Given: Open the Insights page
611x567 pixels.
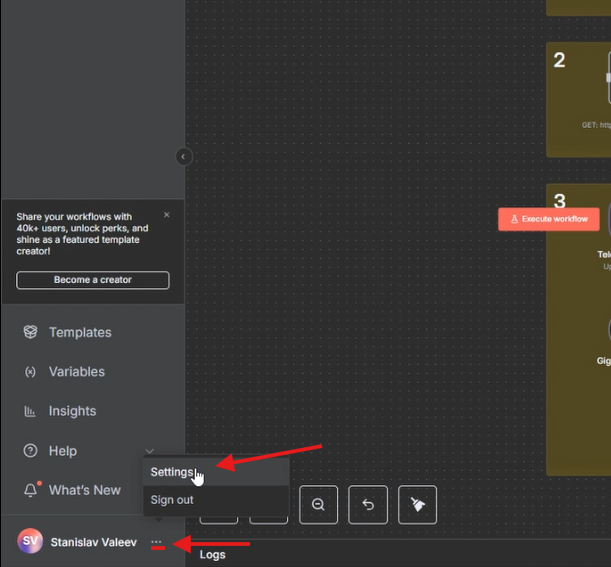Looking at the screenshot, I should click(72, 411).
